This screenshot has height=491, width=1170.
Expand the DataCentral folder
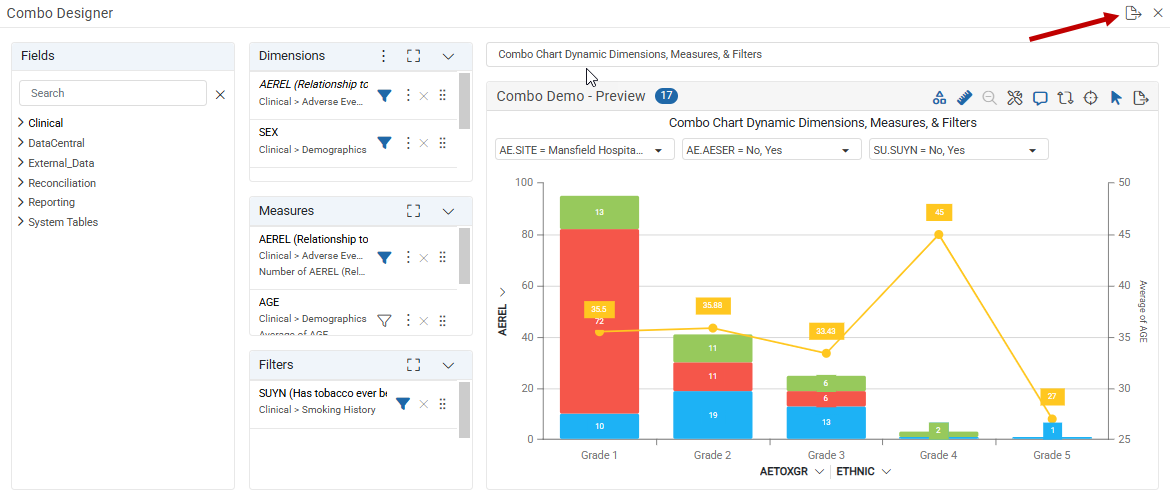click(x=21, y=143)
